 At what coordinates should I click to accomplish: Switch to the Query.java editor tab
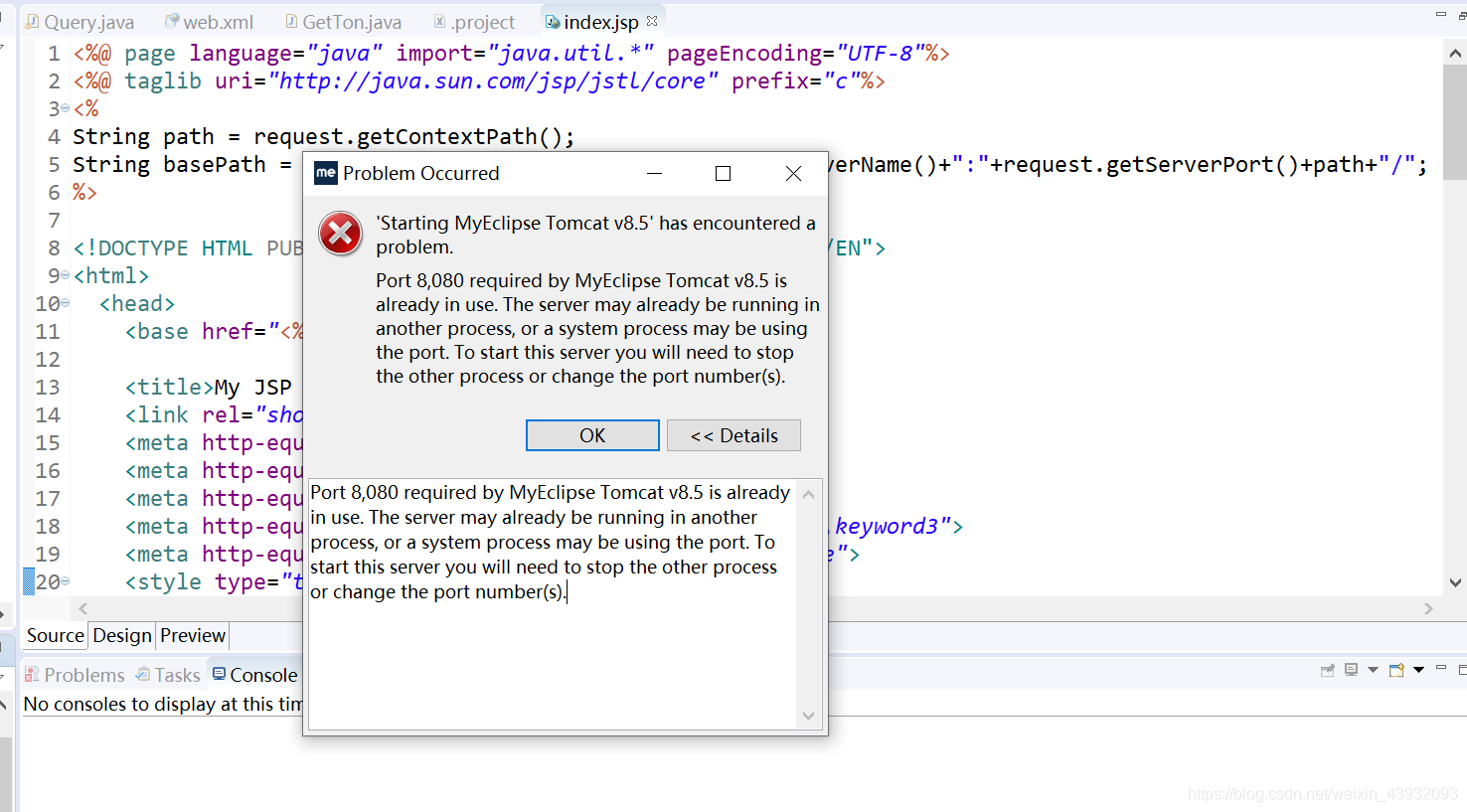[x=80, y=22]
